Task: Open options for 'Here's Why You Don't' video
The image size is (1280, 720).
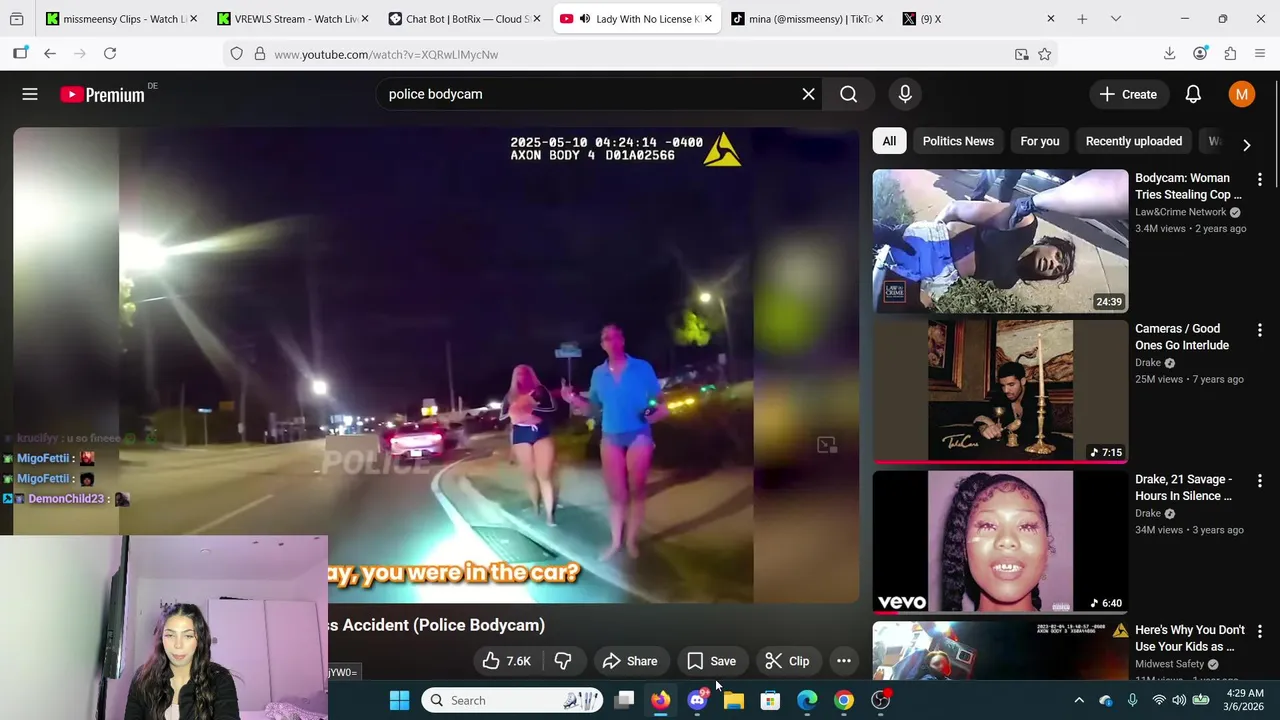Action: point(1260,632)
